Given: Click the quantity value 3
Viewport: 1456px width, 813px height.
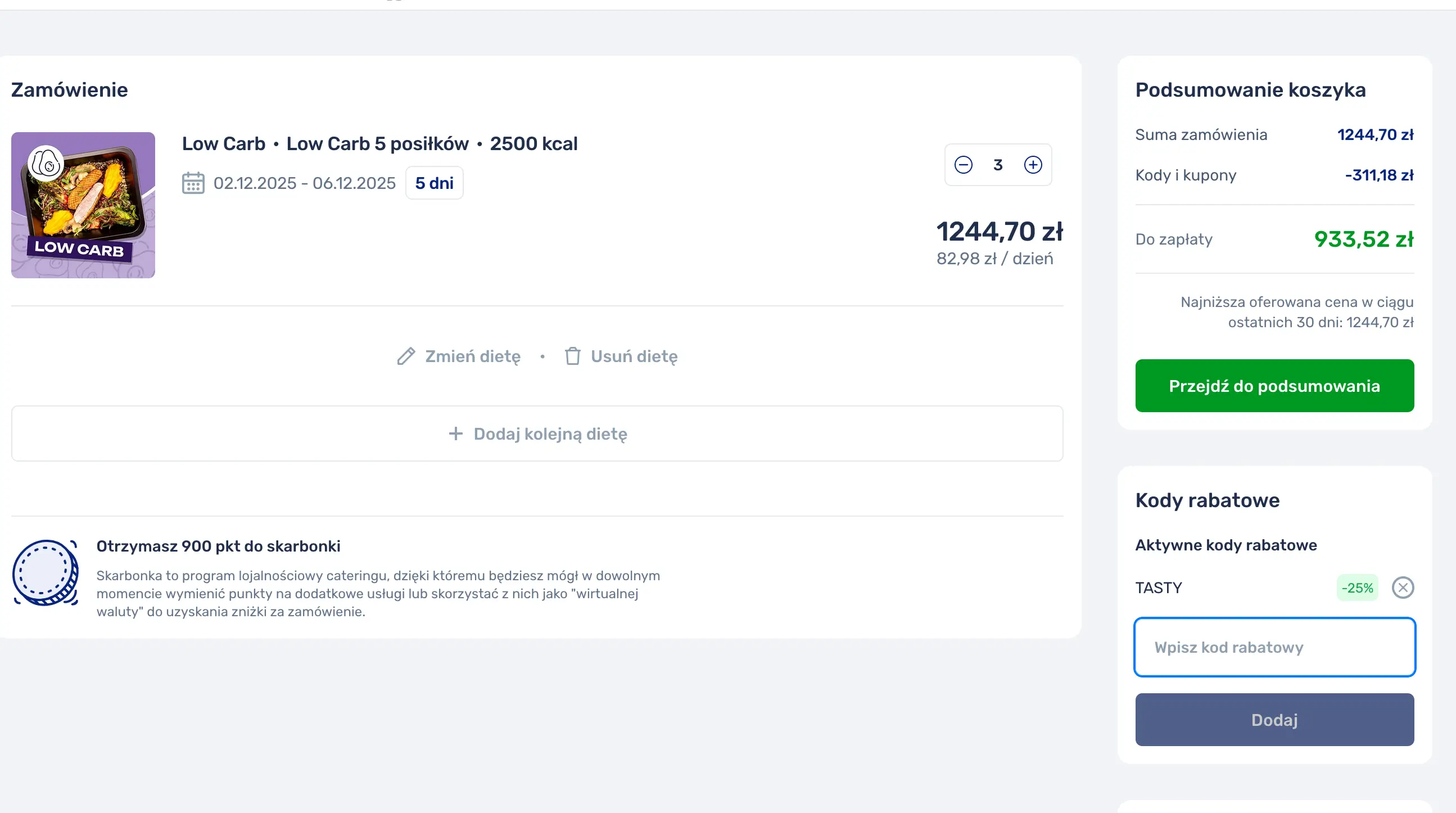Looking at the screenshot, I should coord(998,165).
